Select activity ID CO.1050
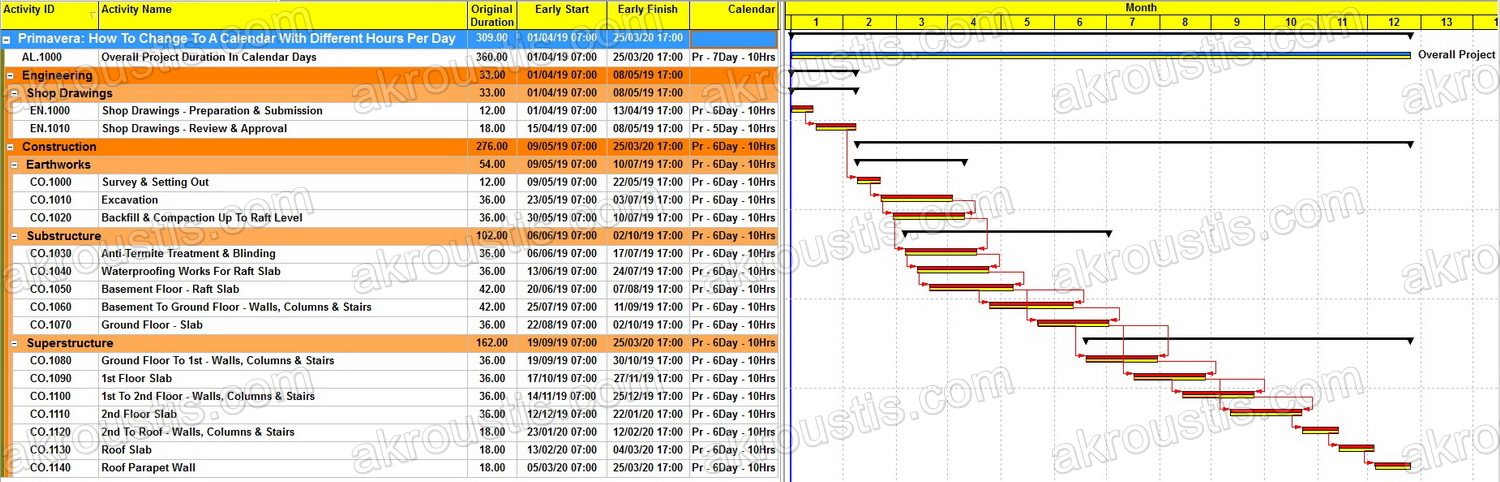 [x=51, y=289]
